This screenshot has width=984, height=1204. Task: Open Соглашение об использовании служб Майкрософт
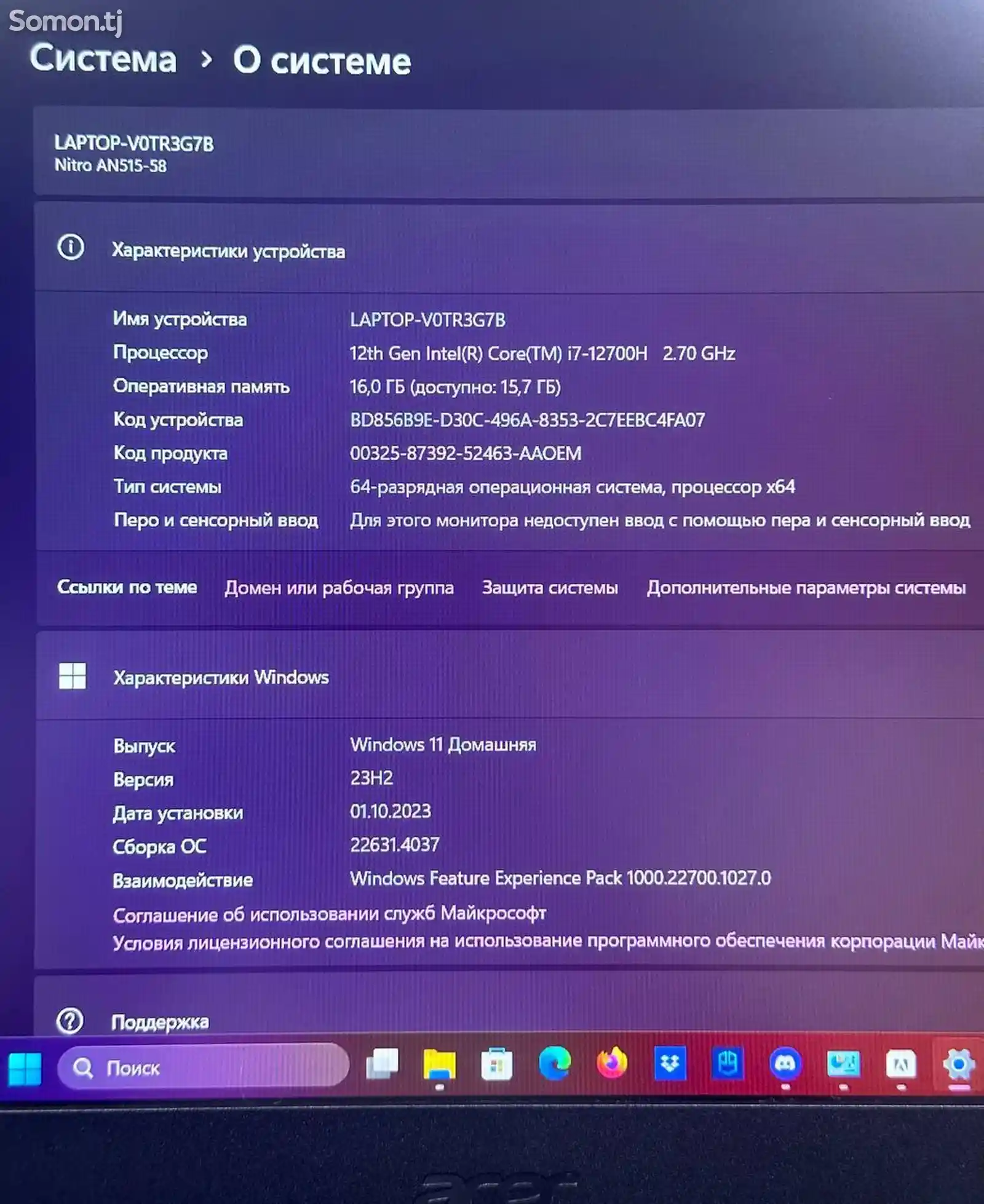tap(329, 914)
